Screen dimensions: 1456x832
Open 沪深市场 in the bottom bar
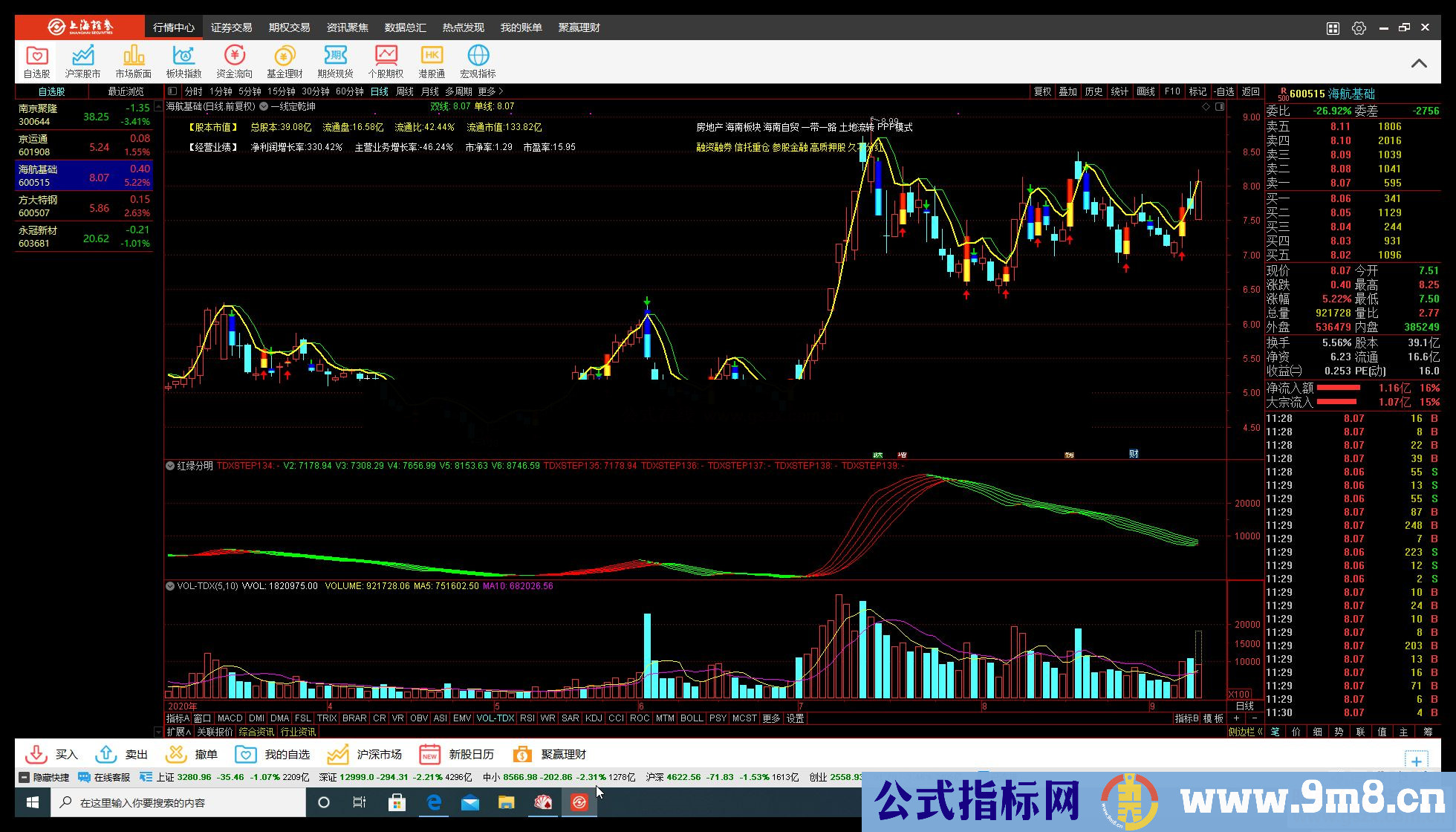point(364,754)
